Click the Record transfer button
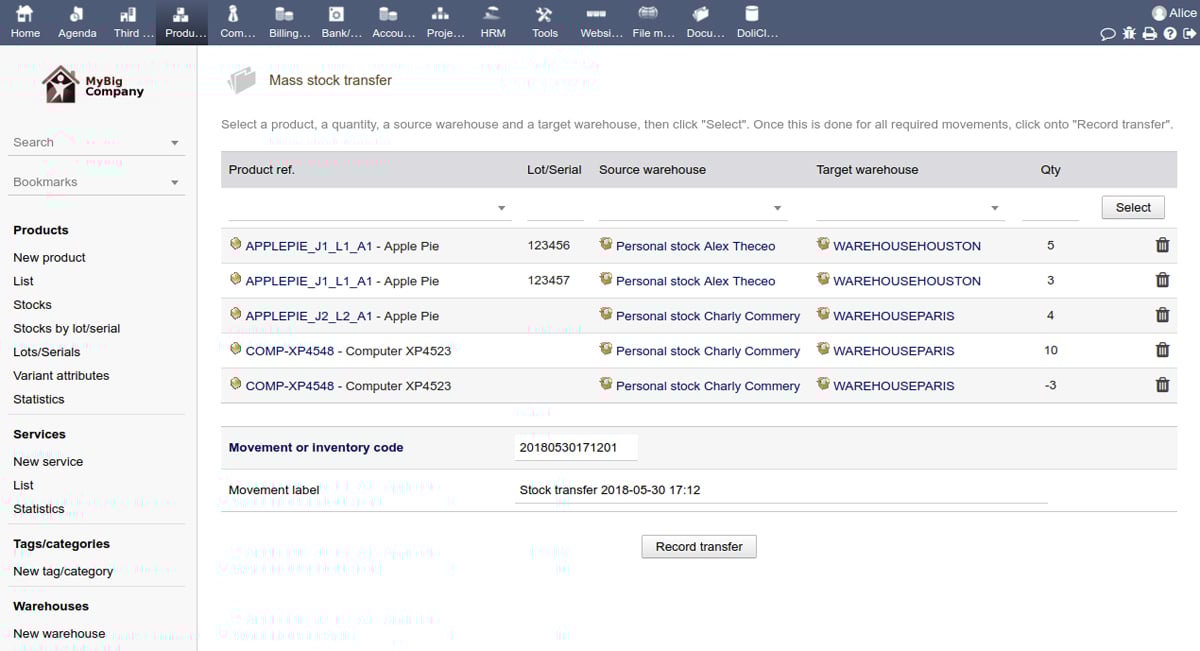The height and width of the screenshot is (651, 1200). click(x=698, y=546)
